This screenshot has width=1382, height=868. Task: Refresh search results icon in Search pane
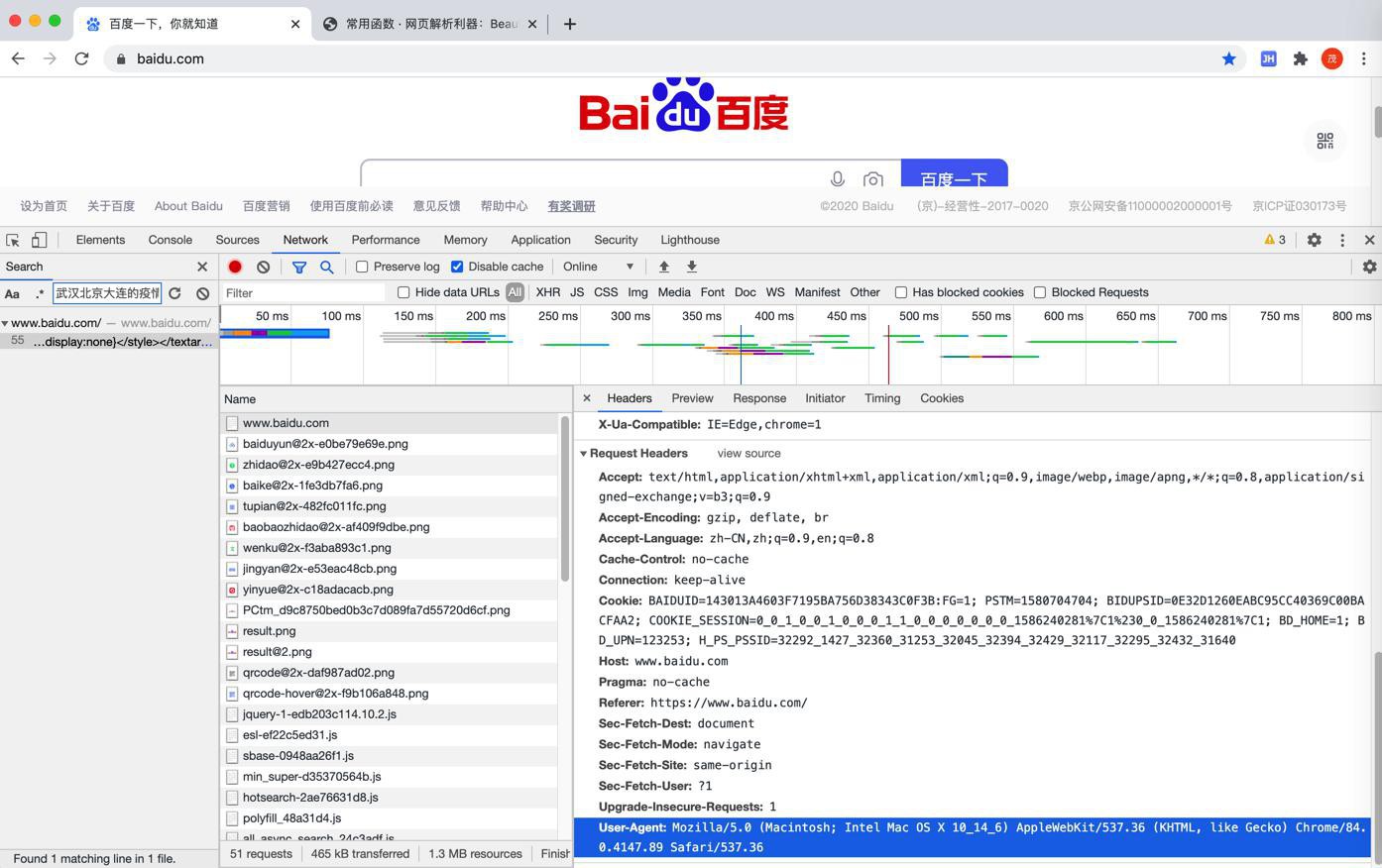[x=174, y=293]
